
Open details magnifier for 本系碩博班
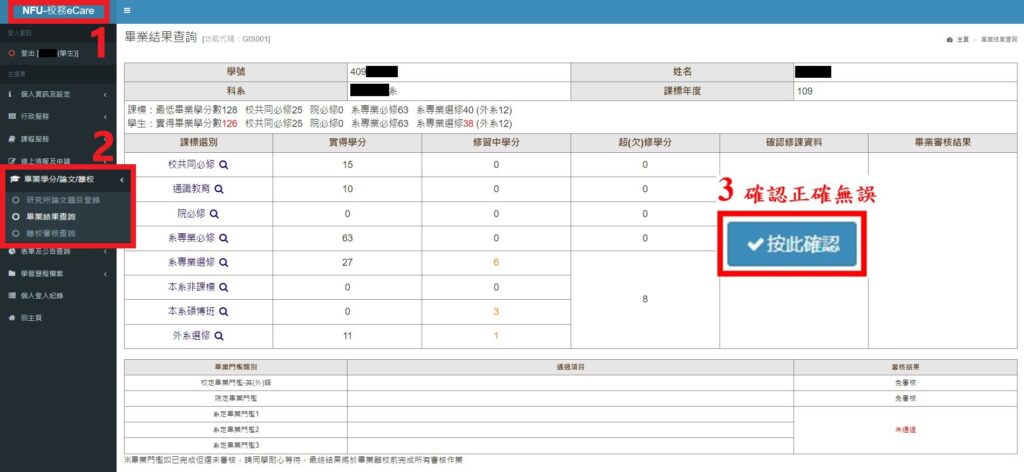pos(223,312)
